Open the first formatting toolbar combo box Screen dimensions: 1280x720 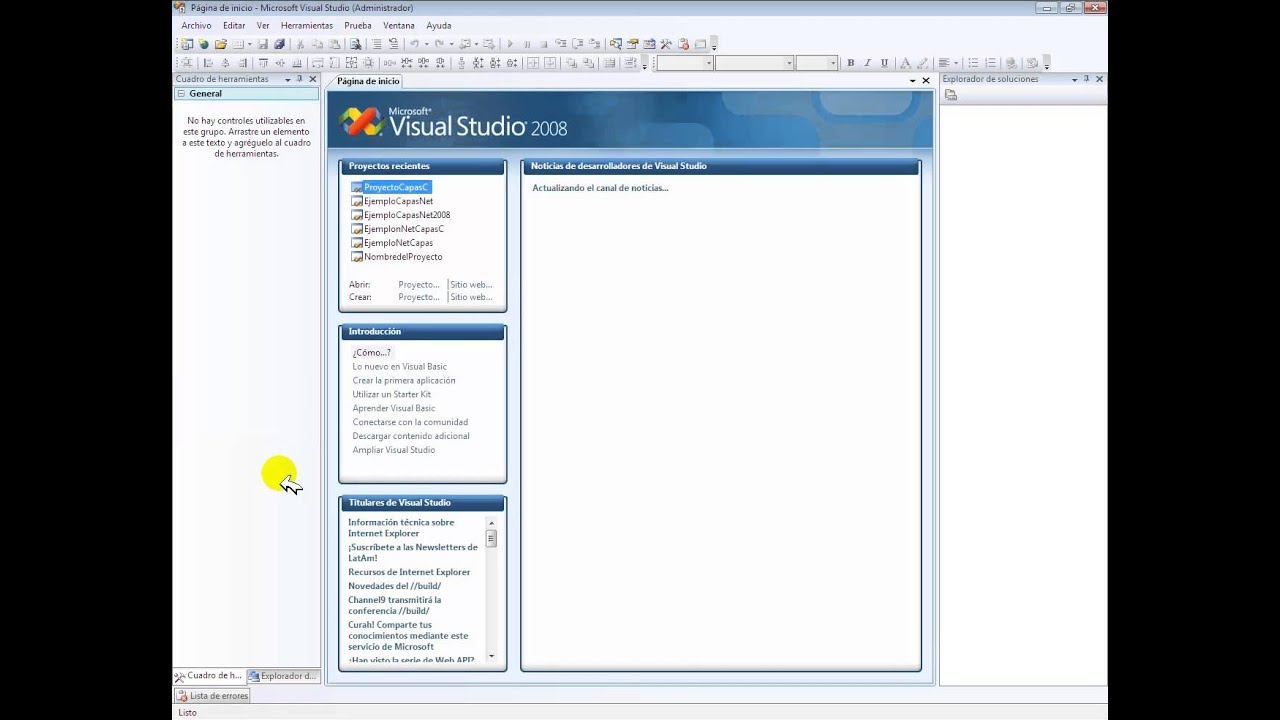coord(685,63)
